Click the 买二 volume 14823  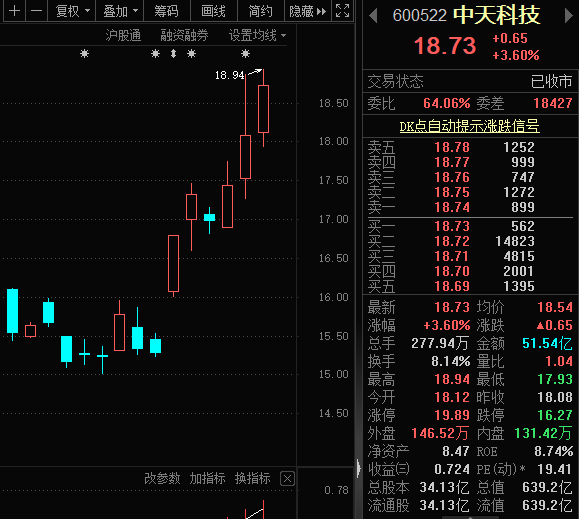[x=515, y=241]
